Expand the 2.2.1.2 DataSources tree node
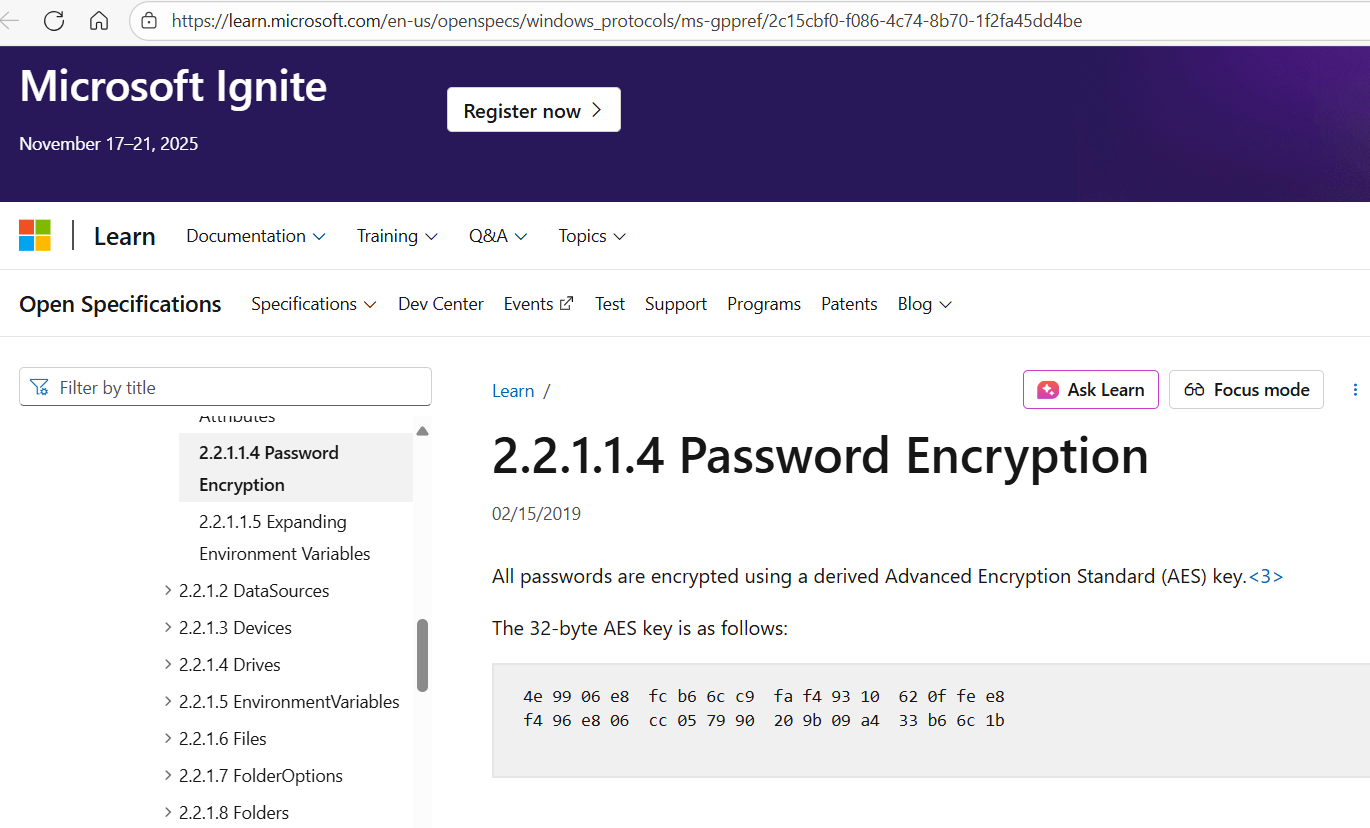 [168, 591]
